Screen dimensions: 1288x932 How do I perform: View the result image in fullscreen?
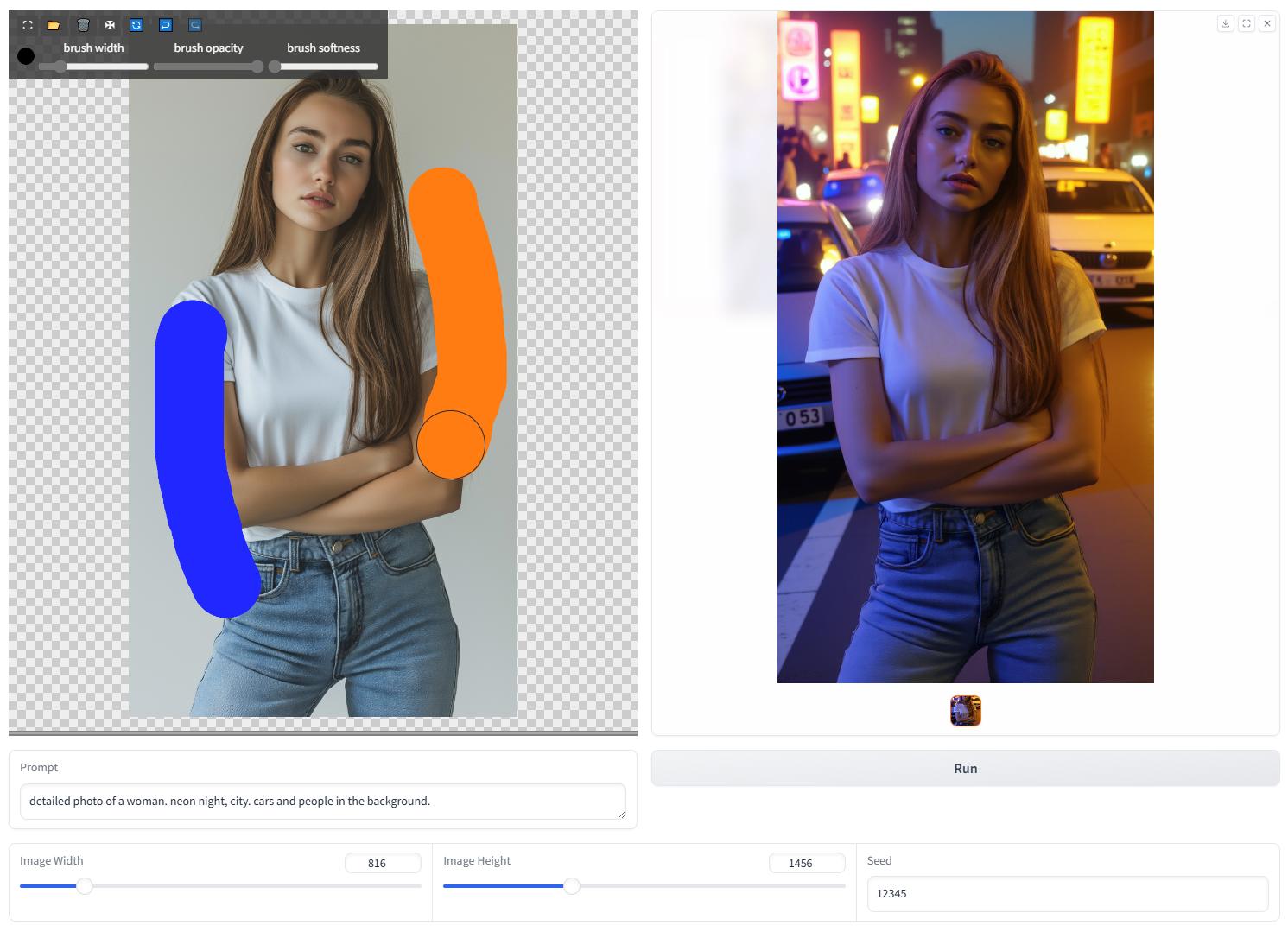[x=1247, y=23]
